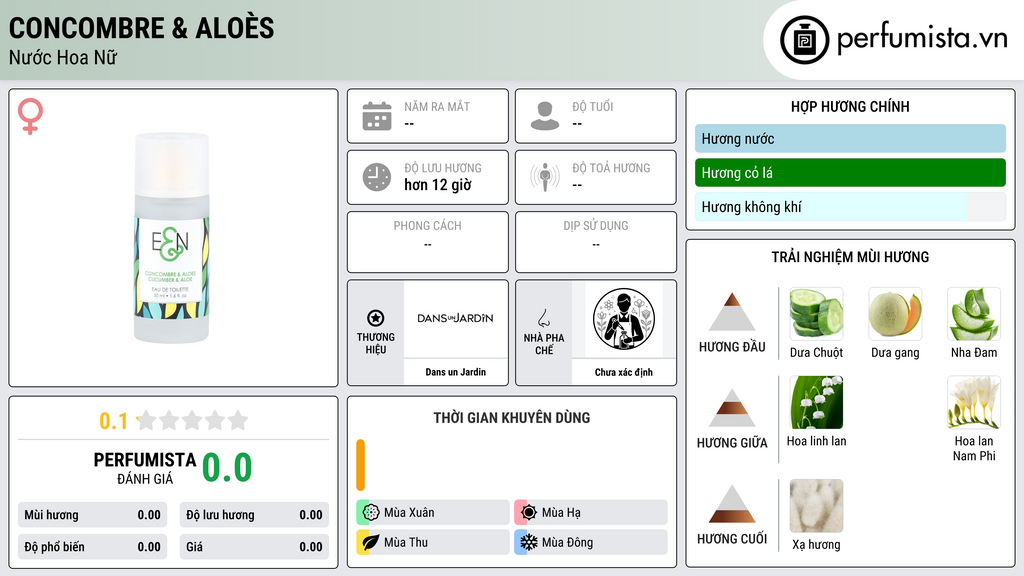
Task: Click the 0.1 rating number
Action: [114, 421]
